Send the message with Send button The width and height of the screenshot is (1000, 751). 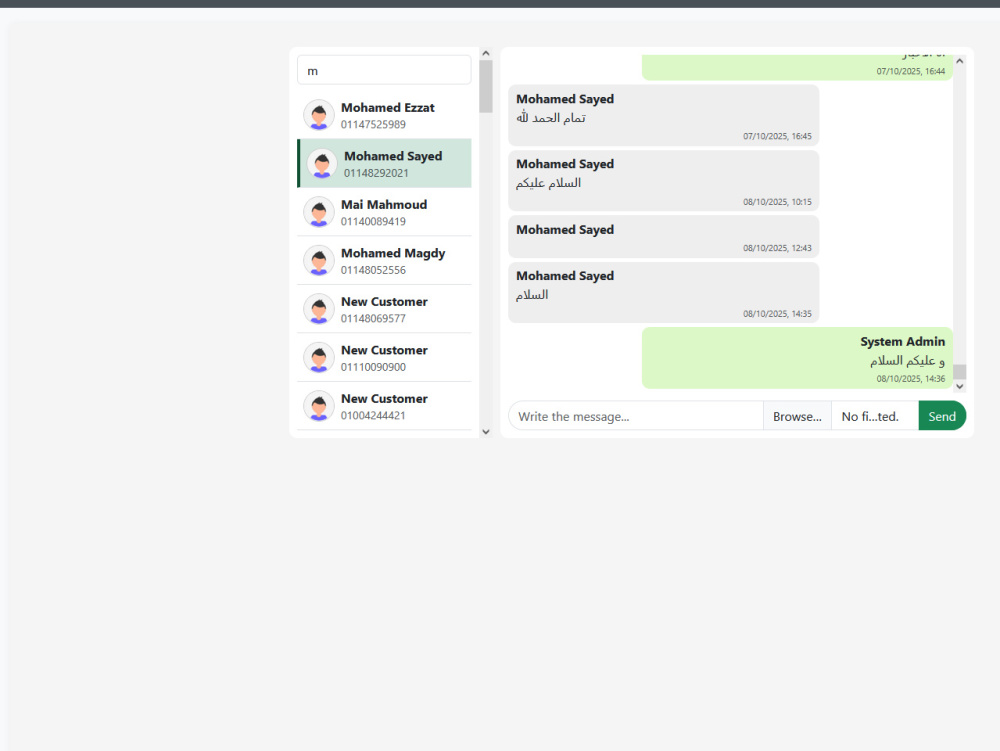tap(942, 416)
